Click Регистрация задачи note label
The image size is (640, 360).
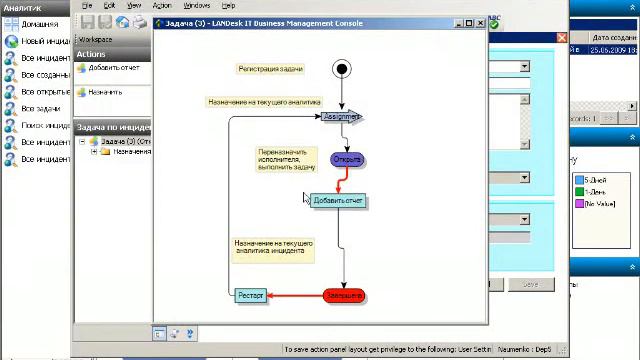(271, 69)
